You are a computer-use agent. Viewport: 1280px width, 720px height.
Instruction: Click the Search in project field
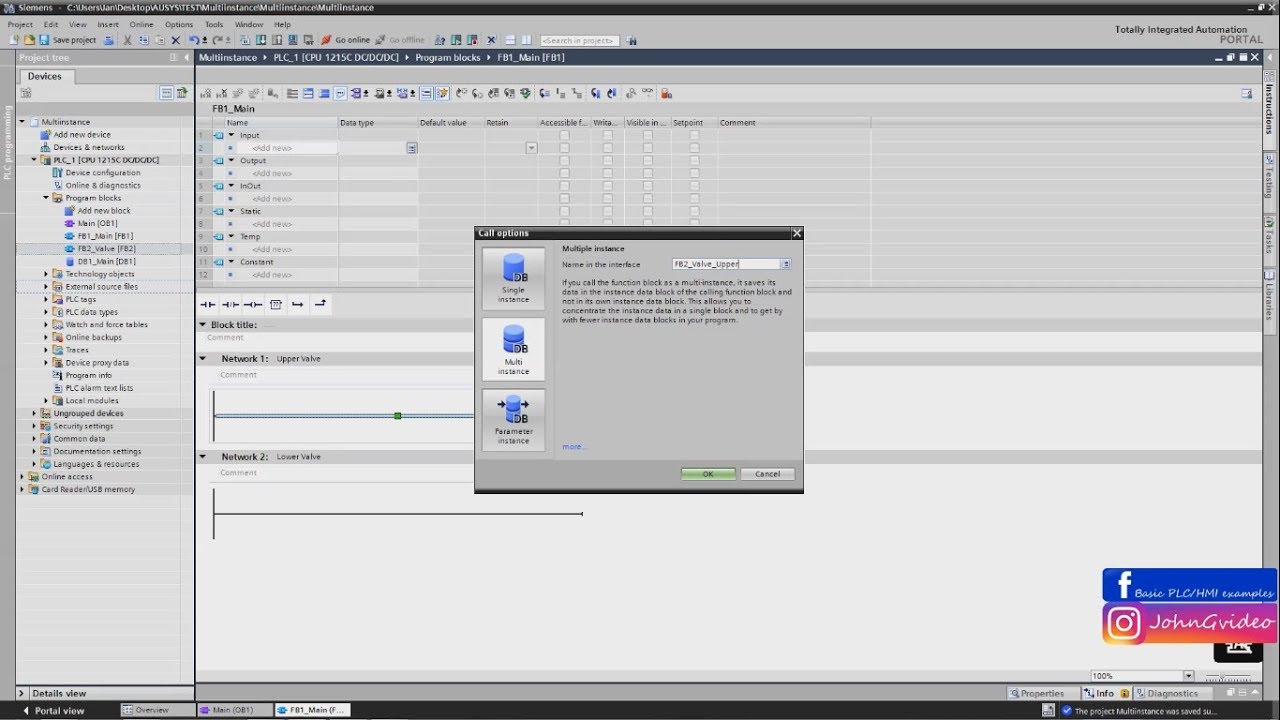click(x=579, y=40)
